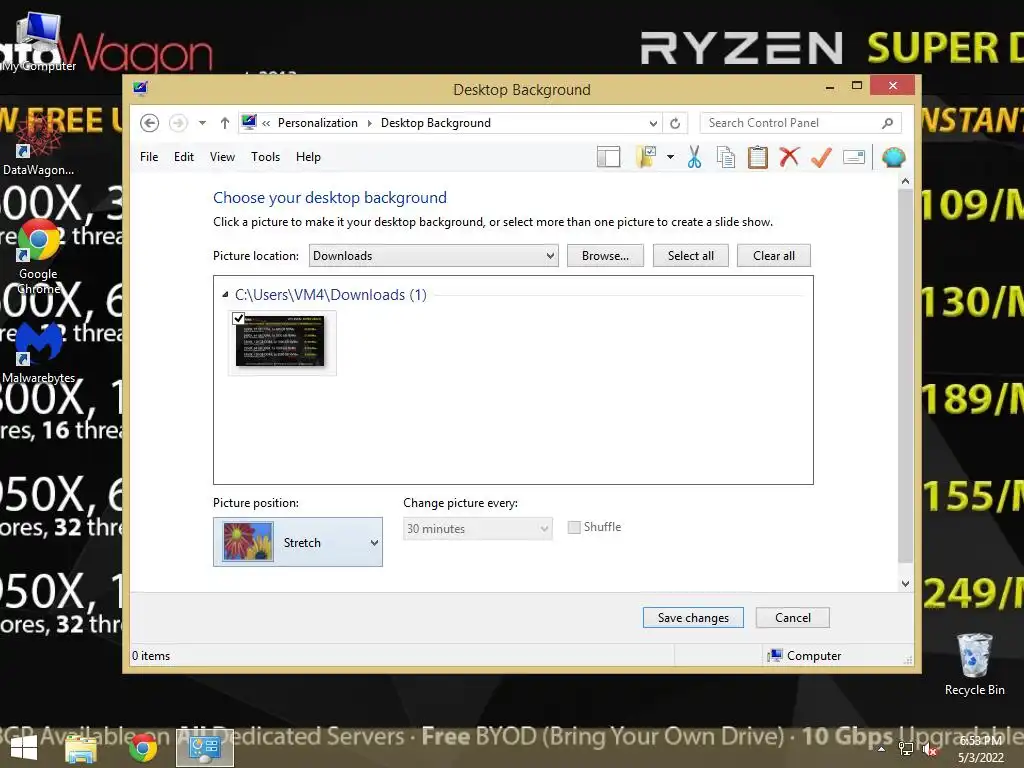Click Desktop Background in the breadcrumb
Screen dimensions: 1024x768
tap(436, 123)
